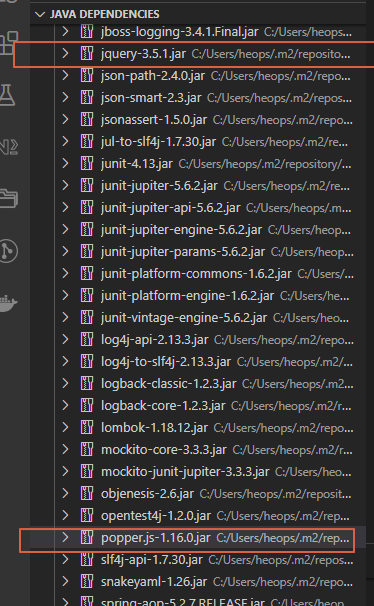The image size is (374, 606).
Task: Expand popper.js-1.16.0.jar chevron
Action: 65,537
